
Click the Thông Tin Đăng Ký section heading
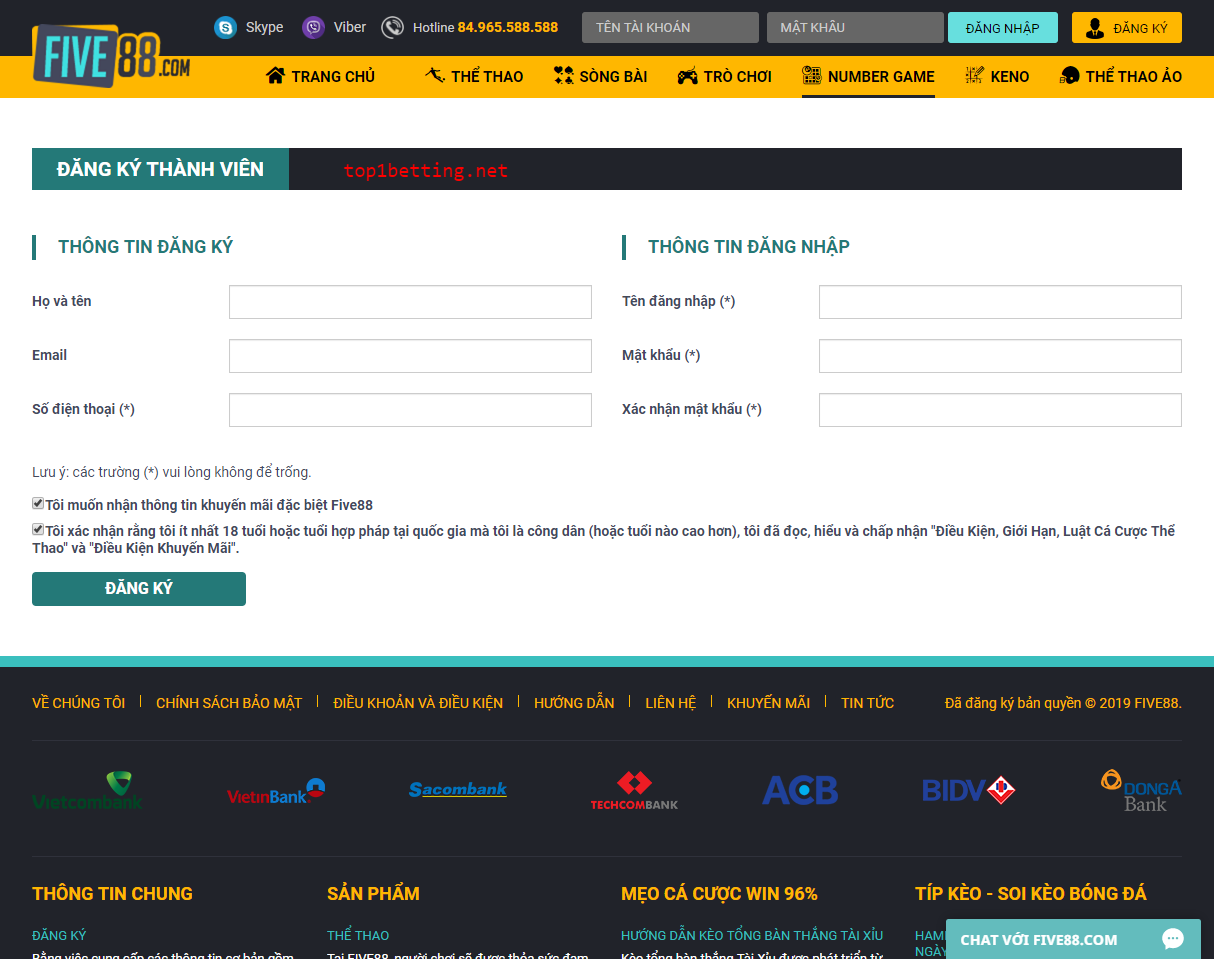145,247
